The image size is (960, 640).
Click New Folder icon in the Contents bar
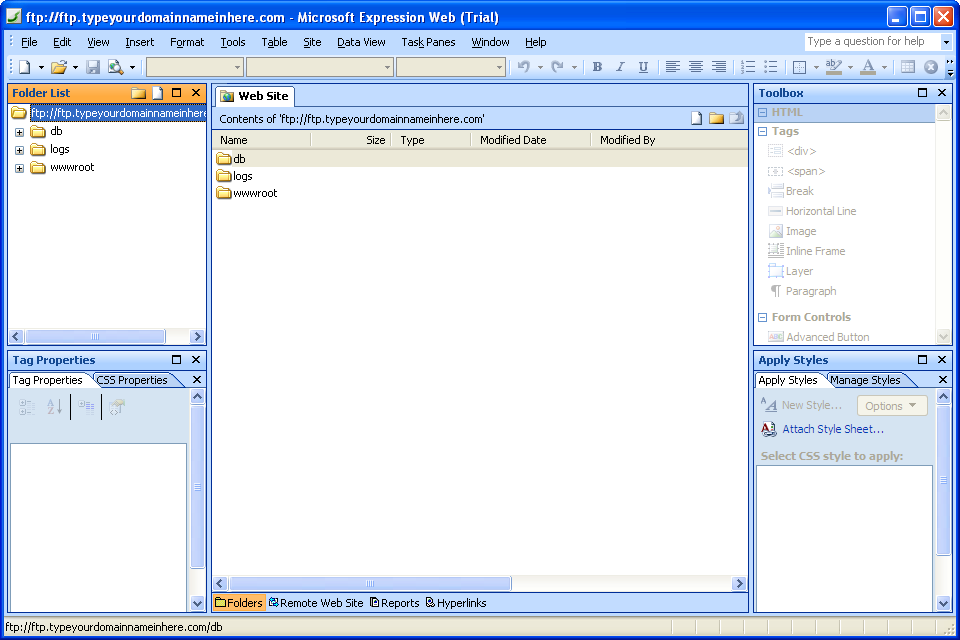tap(716, 118)
